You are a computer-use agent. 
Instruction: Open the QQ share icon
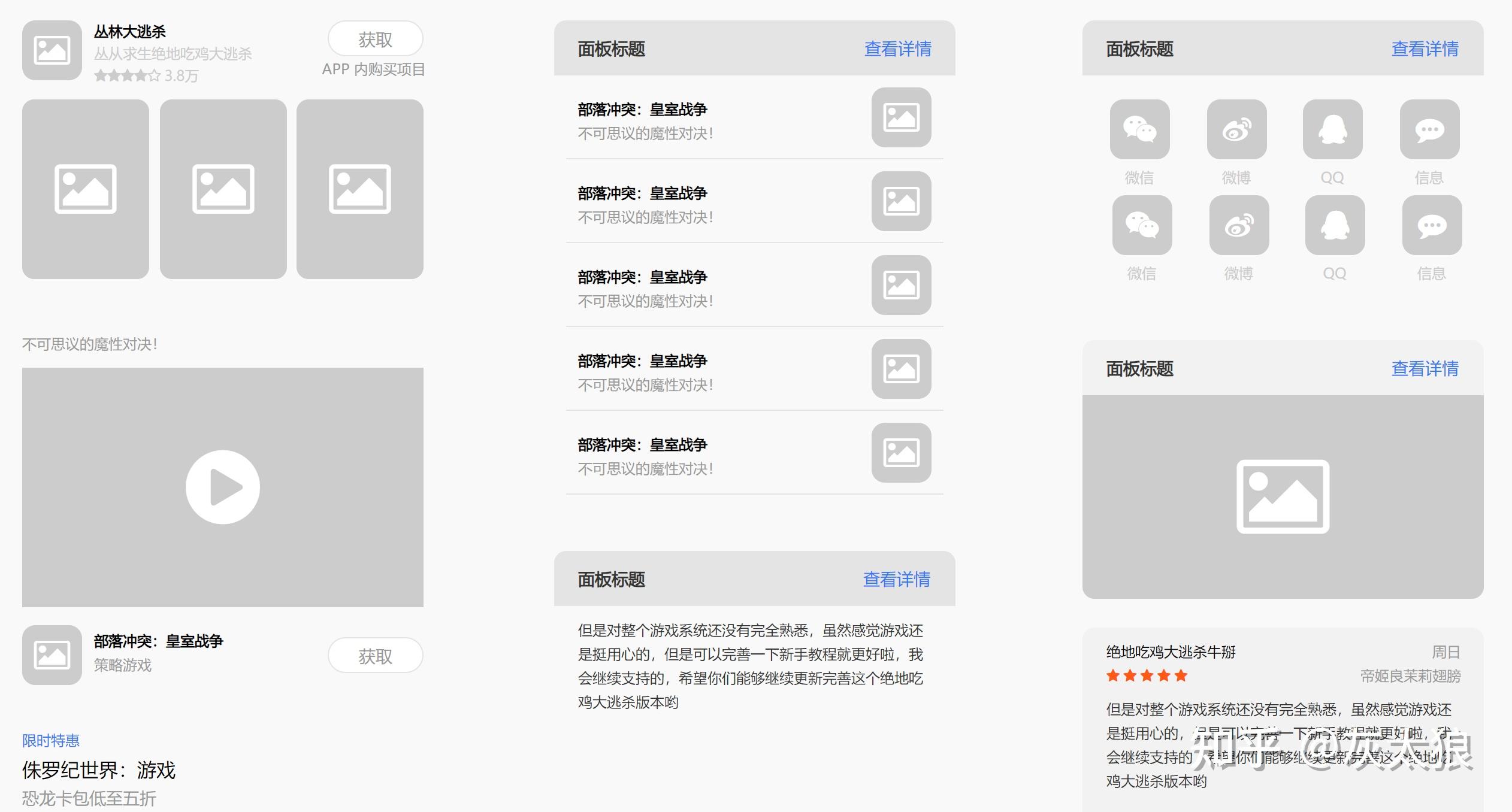[x=1333, y=130]
